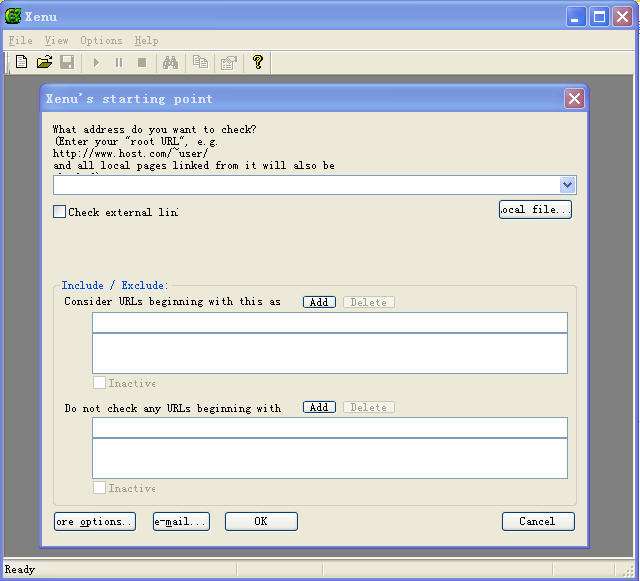
Task: Click the Save floppy disk icon
Action: [67, 62]
